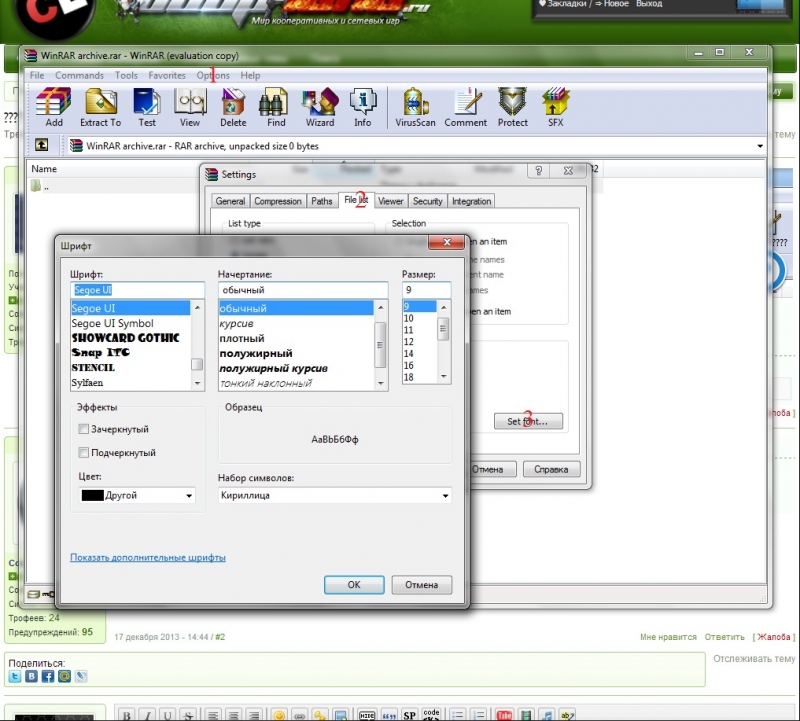Open the Favorites menu
This screenshot has height=721, width=800.
(167, 75)
